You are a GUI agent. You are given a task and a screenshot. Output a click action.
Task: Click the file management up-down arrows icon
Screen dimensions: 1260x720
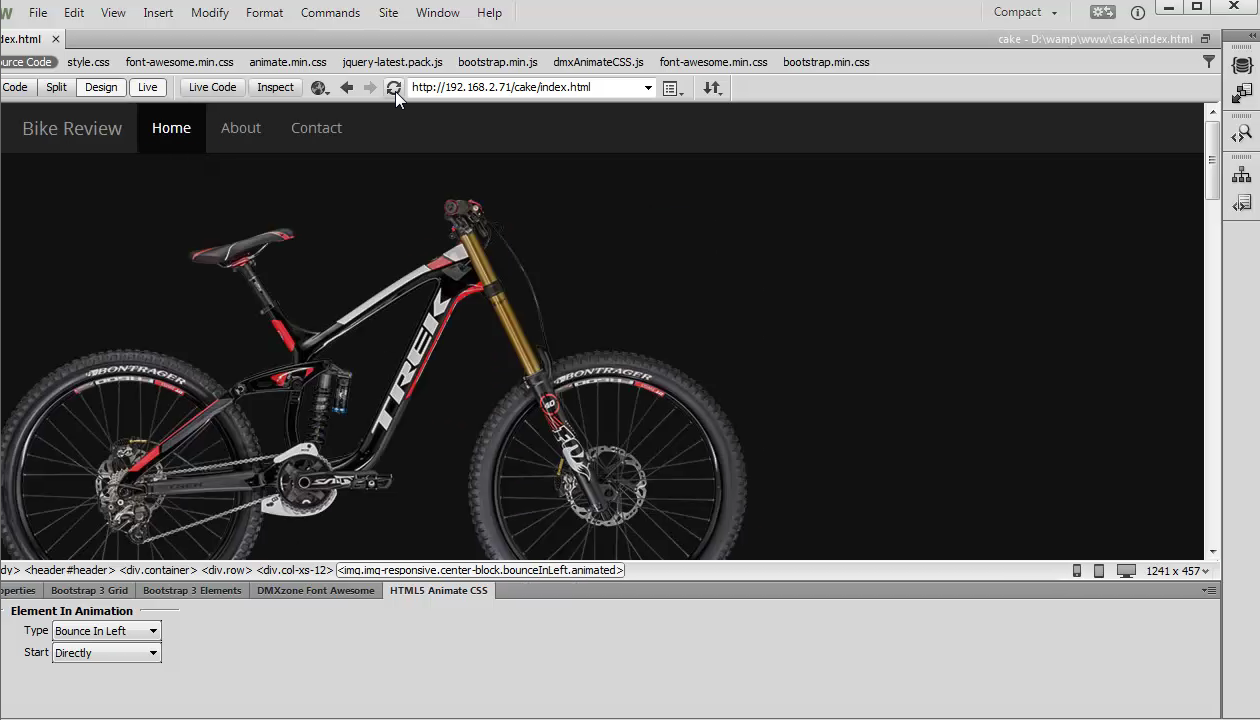(712, 88)
